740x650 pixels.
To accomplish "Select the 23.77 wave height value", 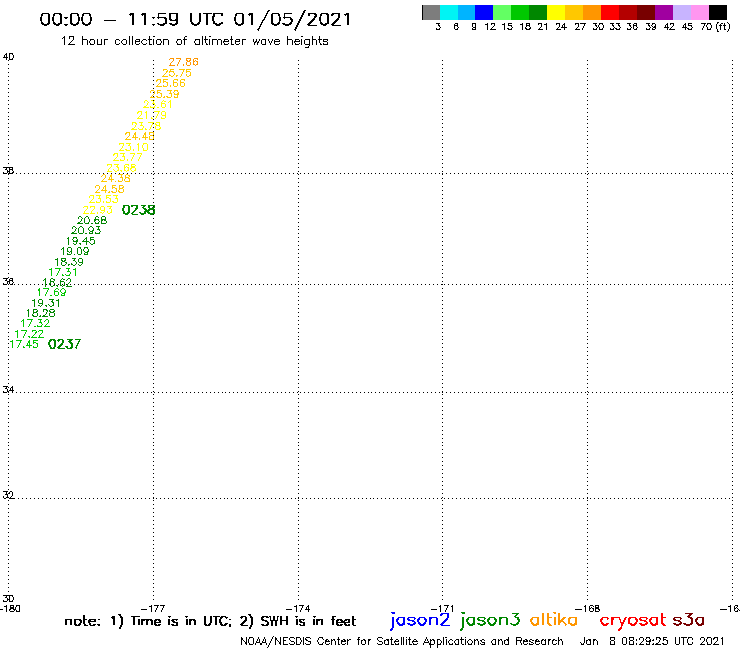I will [127, 157].
